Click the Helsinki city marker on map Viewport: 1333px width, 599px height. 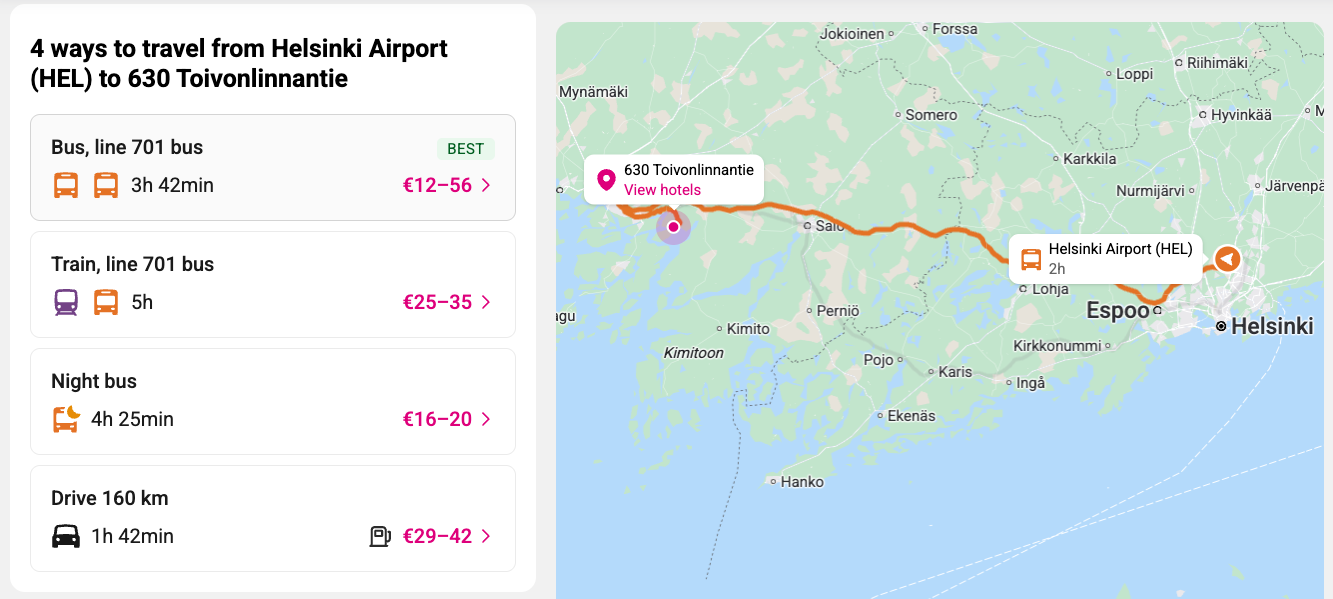(1221, 327)
